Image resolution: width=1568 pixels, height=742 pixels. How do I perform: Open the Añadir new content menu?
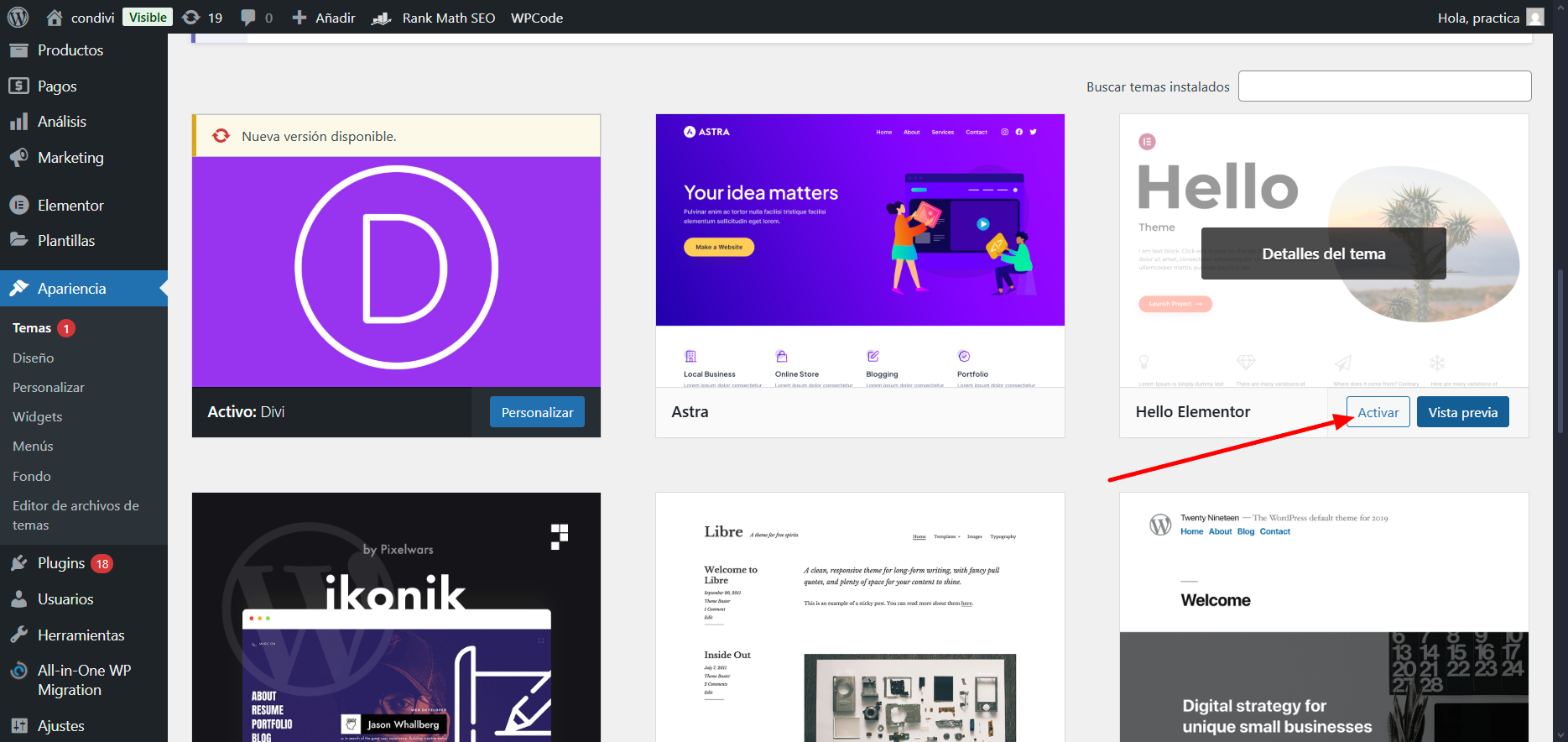[x=324, y=18]
